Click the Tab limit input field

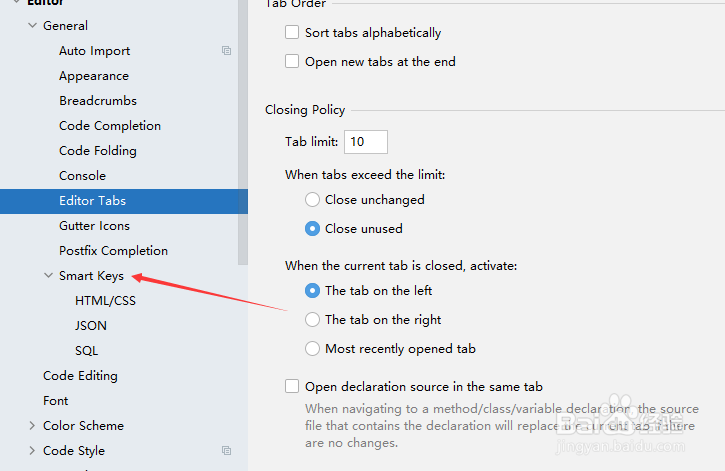tap(365, 142)
